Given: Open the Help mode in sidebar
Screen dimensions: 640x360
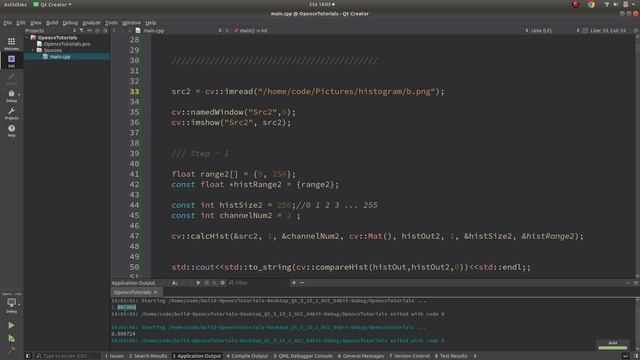Looking at the screenshot, I should [11, 131].
